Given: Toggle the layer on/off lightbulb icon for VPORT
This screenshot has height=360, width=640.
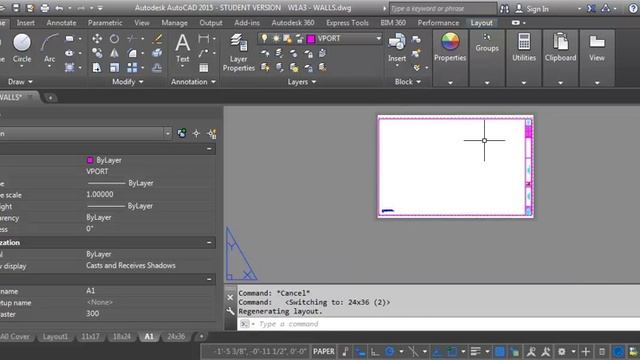Looking at the screenshot, I should pos(264,38).
